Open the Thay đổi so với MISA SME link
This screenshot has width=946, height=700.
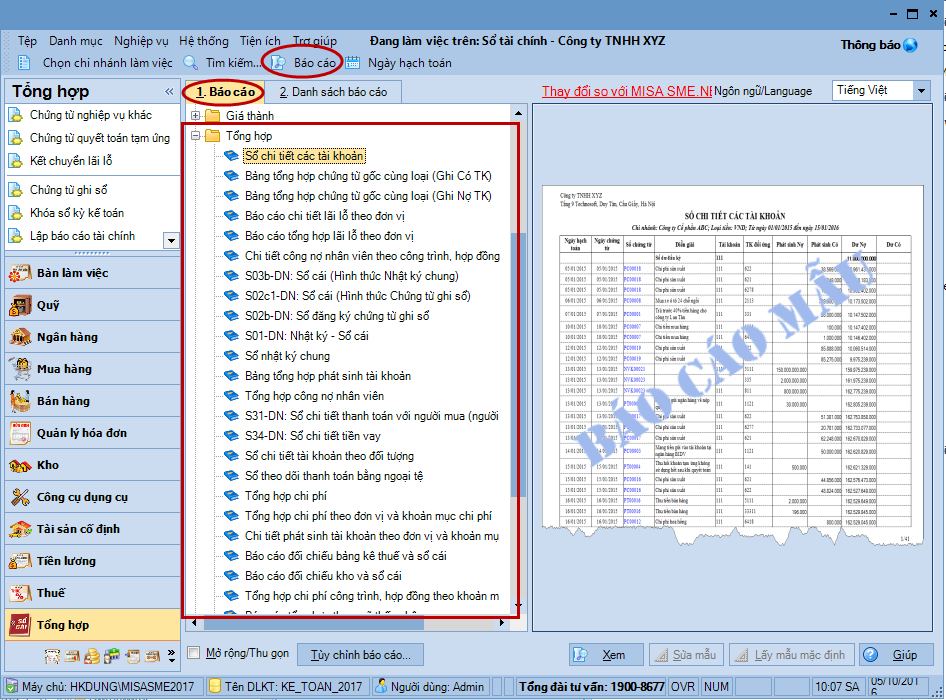point(626,91)
